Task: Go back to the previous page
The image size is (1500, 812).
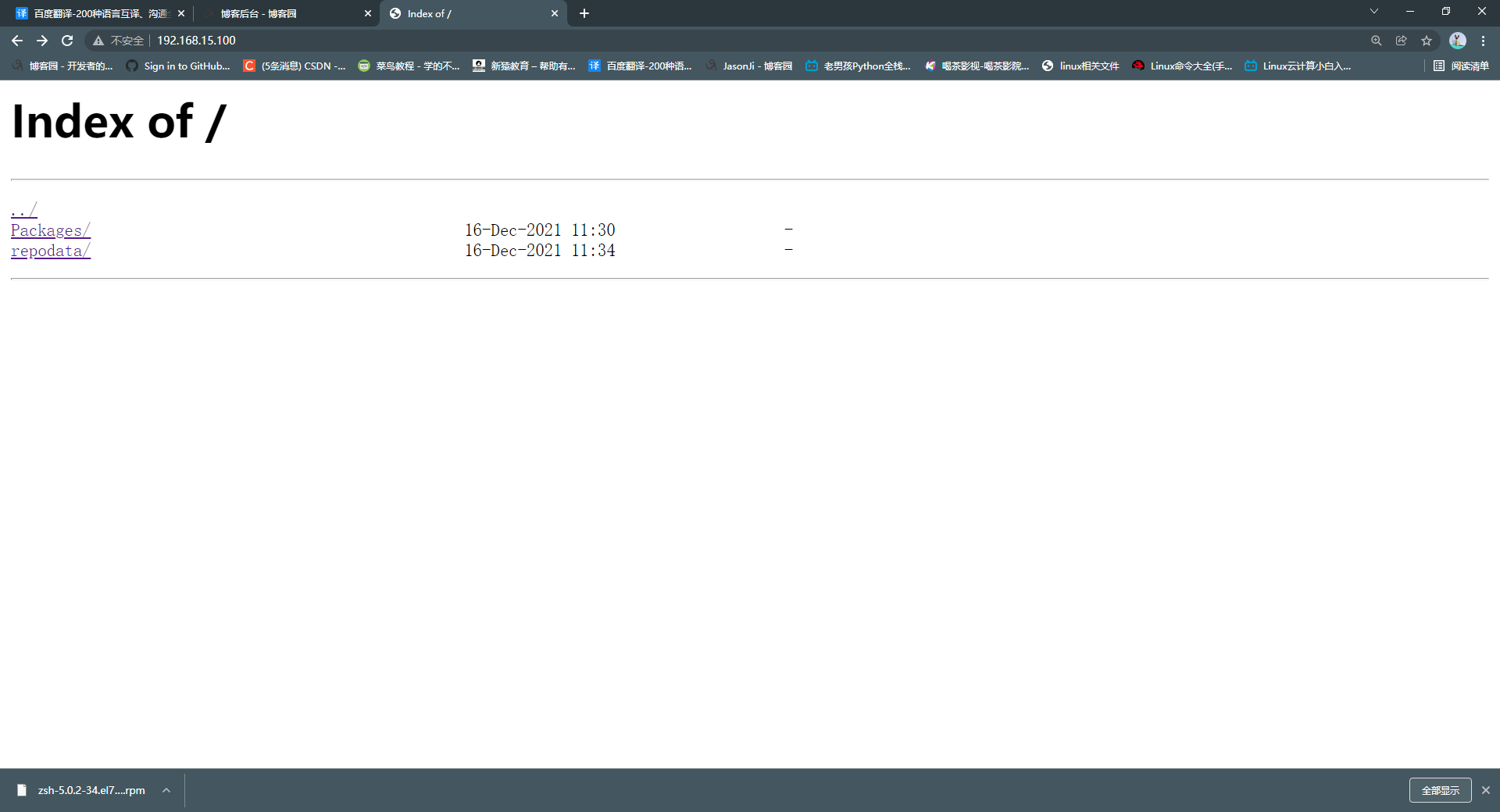Action: click(17, 41)
